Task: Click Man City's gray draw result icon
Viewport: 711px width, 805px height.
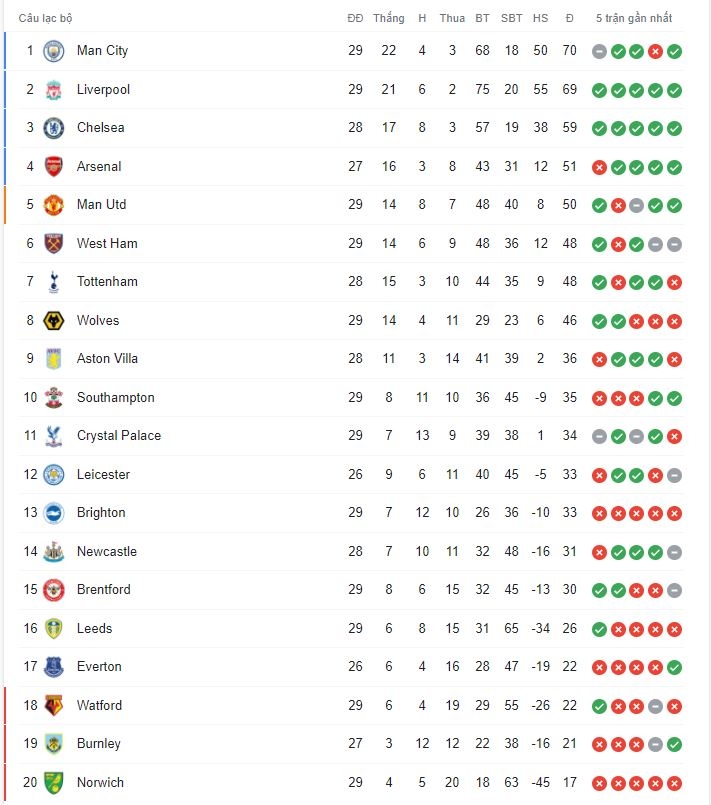Action: 599,51
